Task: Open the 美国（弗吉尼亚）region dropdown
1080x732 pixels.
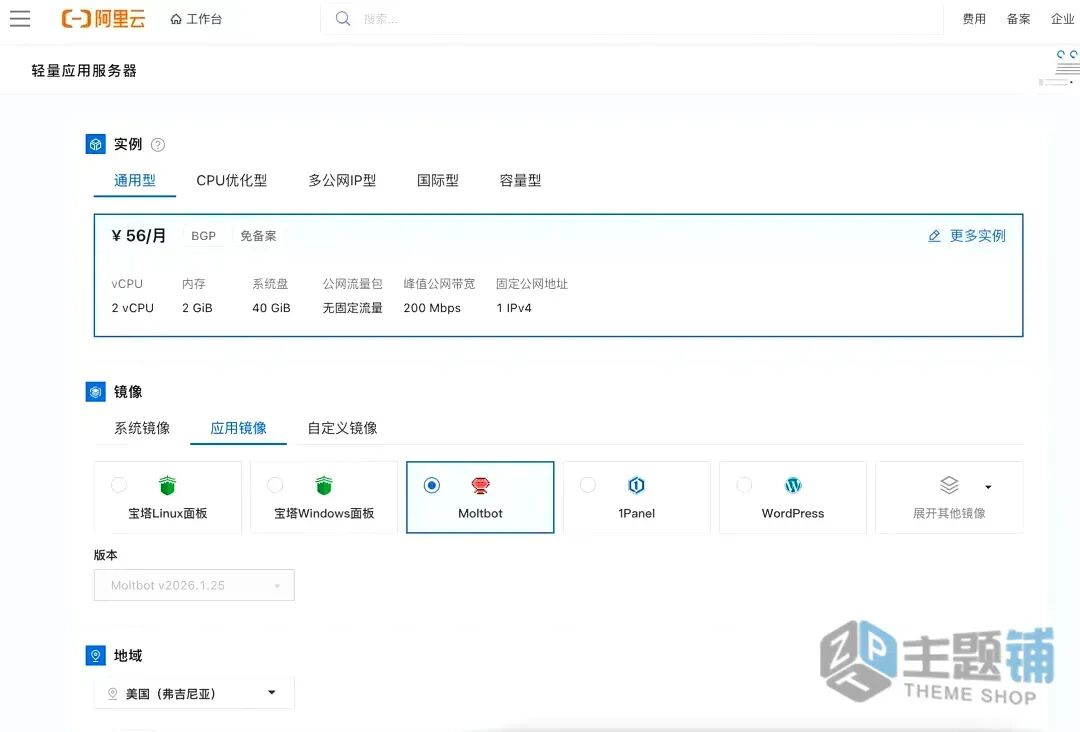Action: pyautogui.click(x=194, y=693)
